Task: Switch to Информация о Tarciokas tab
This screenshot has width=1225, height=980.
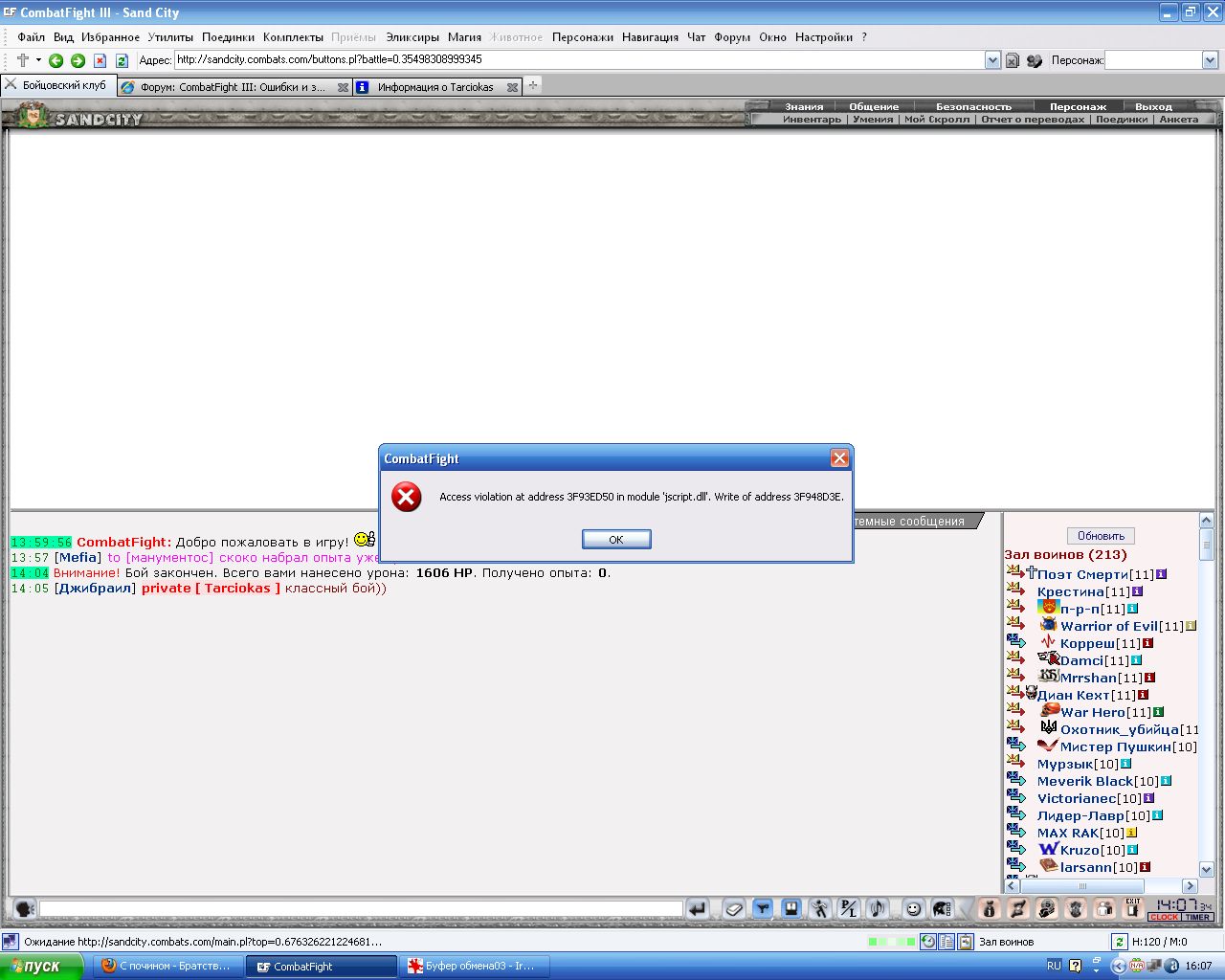Action: click(435, 87)
